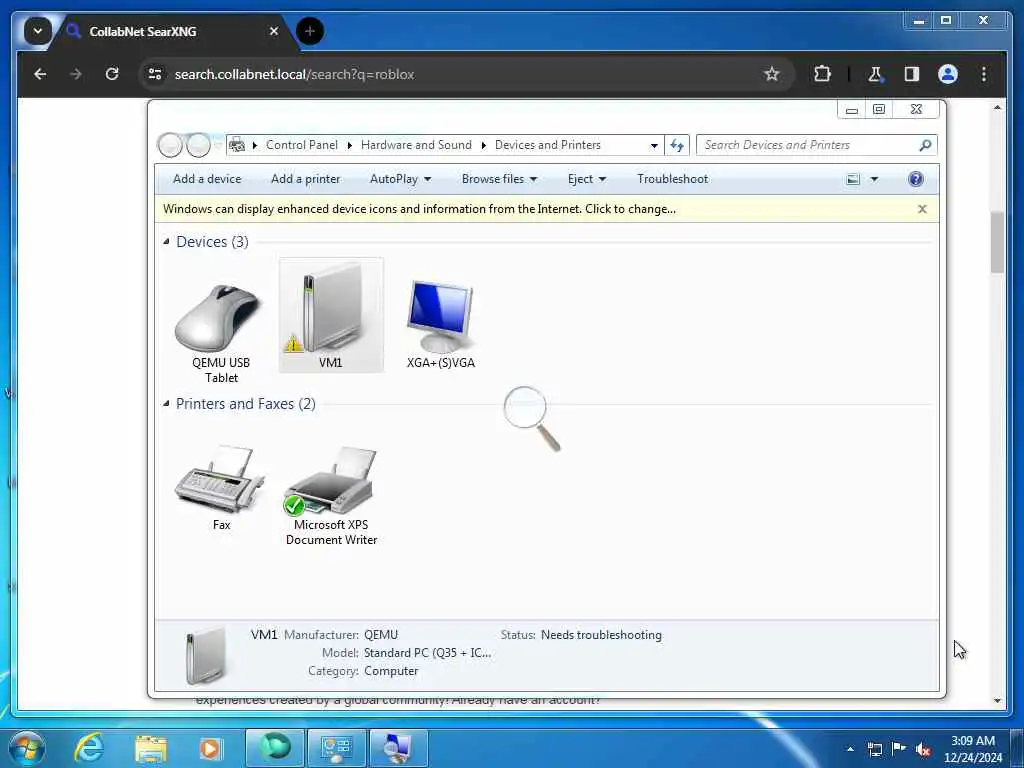
Task: Open the Eject dropdown
Action: click(586, 179)
